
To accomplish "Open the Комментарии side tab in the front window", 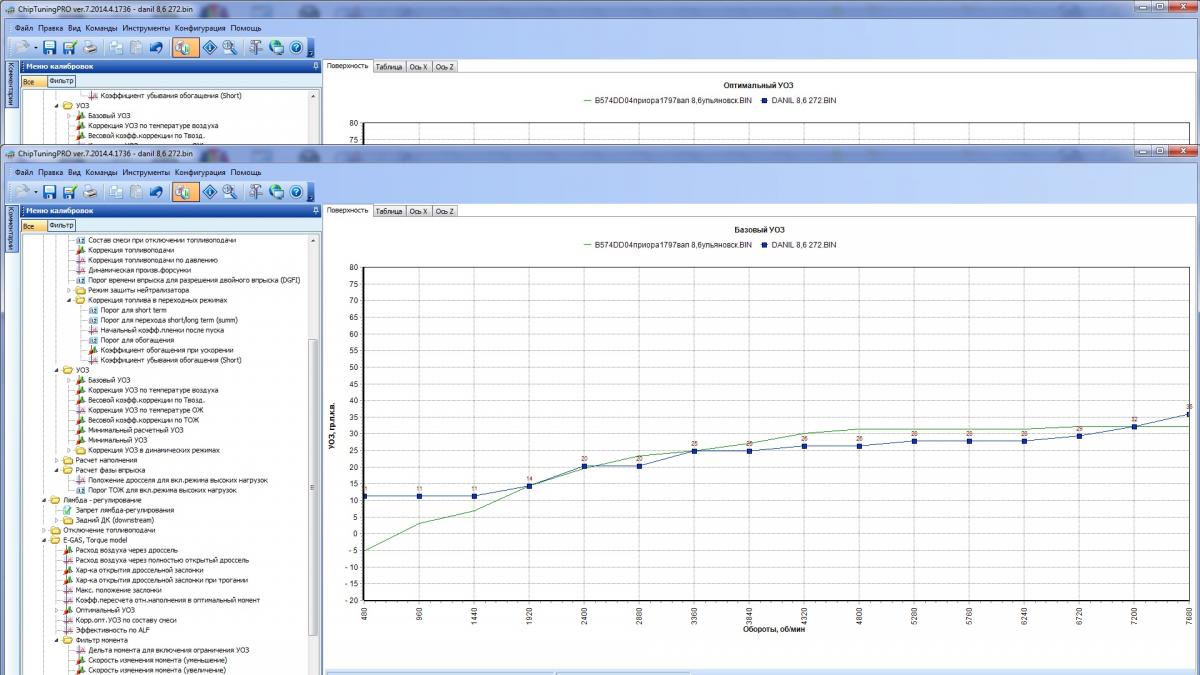I will 10,229.
